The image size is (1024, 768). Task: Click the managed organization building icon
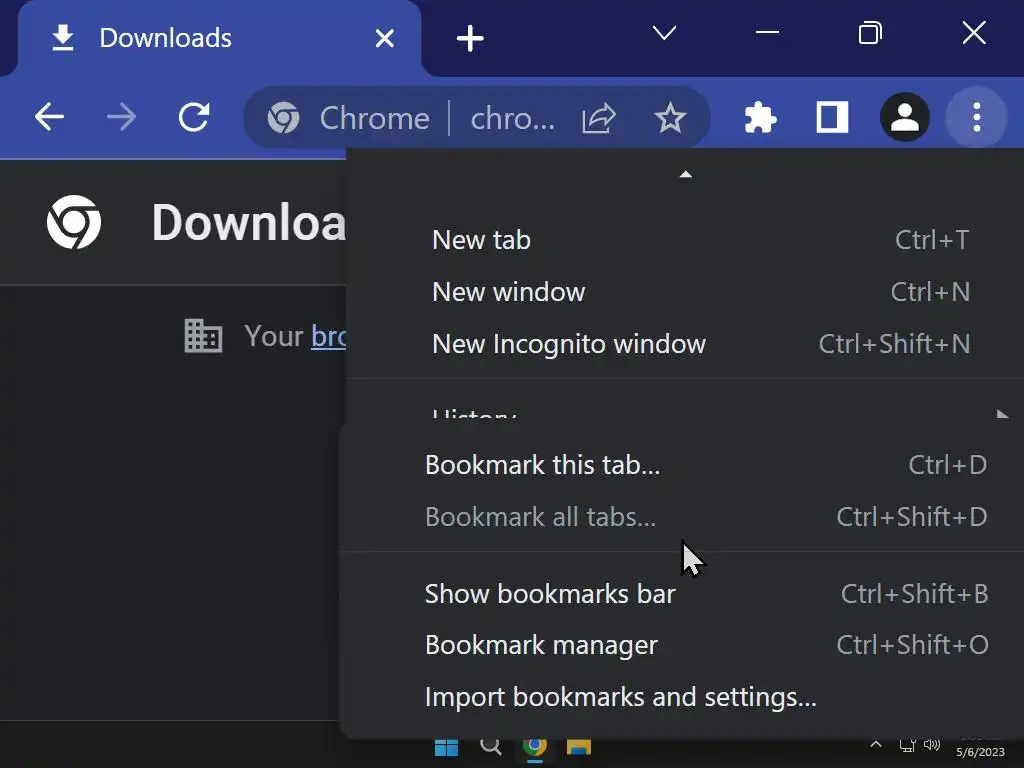tap(203, 336)
